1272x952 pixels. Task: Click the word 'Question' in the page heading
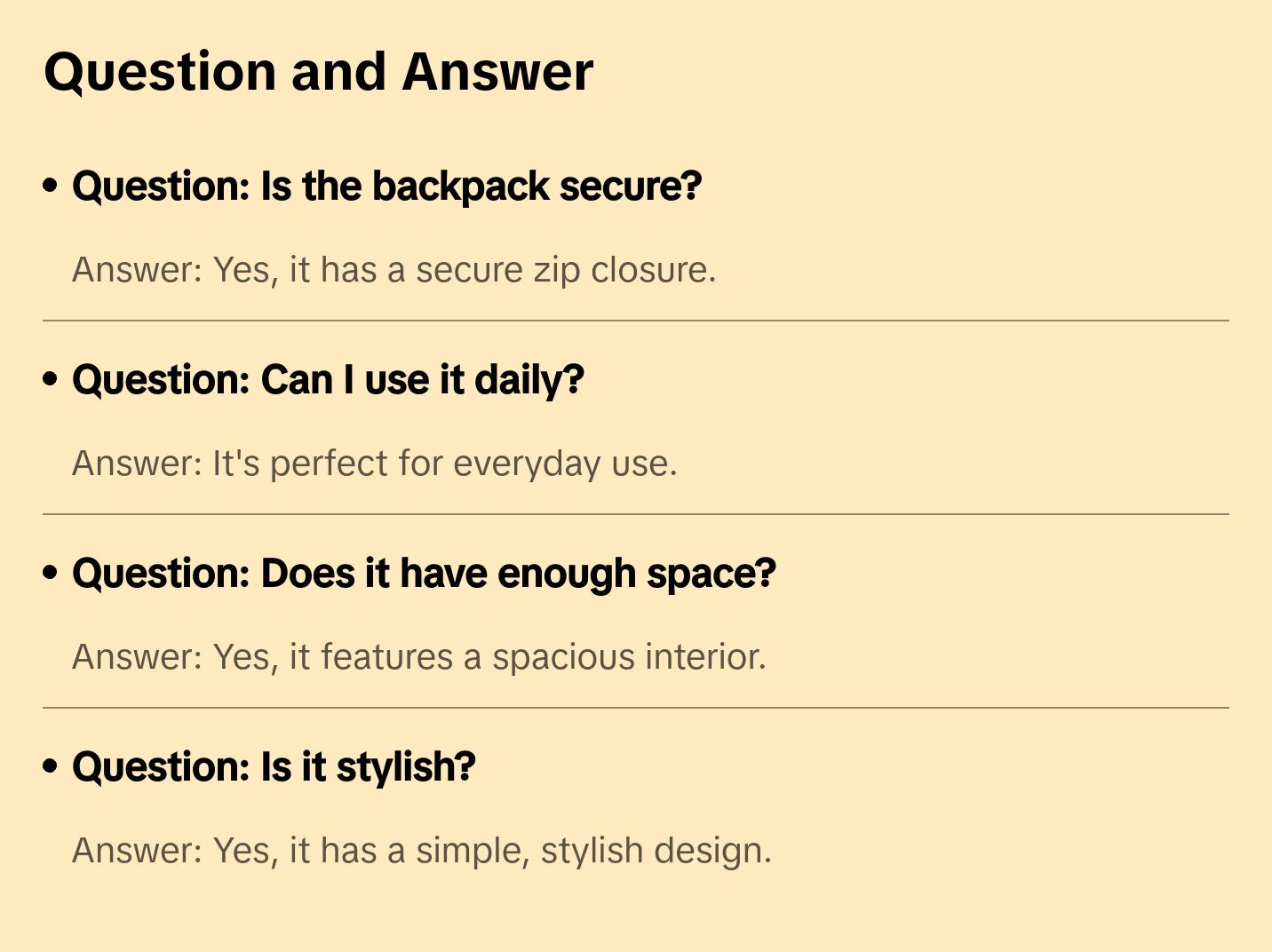pos(160,71)
